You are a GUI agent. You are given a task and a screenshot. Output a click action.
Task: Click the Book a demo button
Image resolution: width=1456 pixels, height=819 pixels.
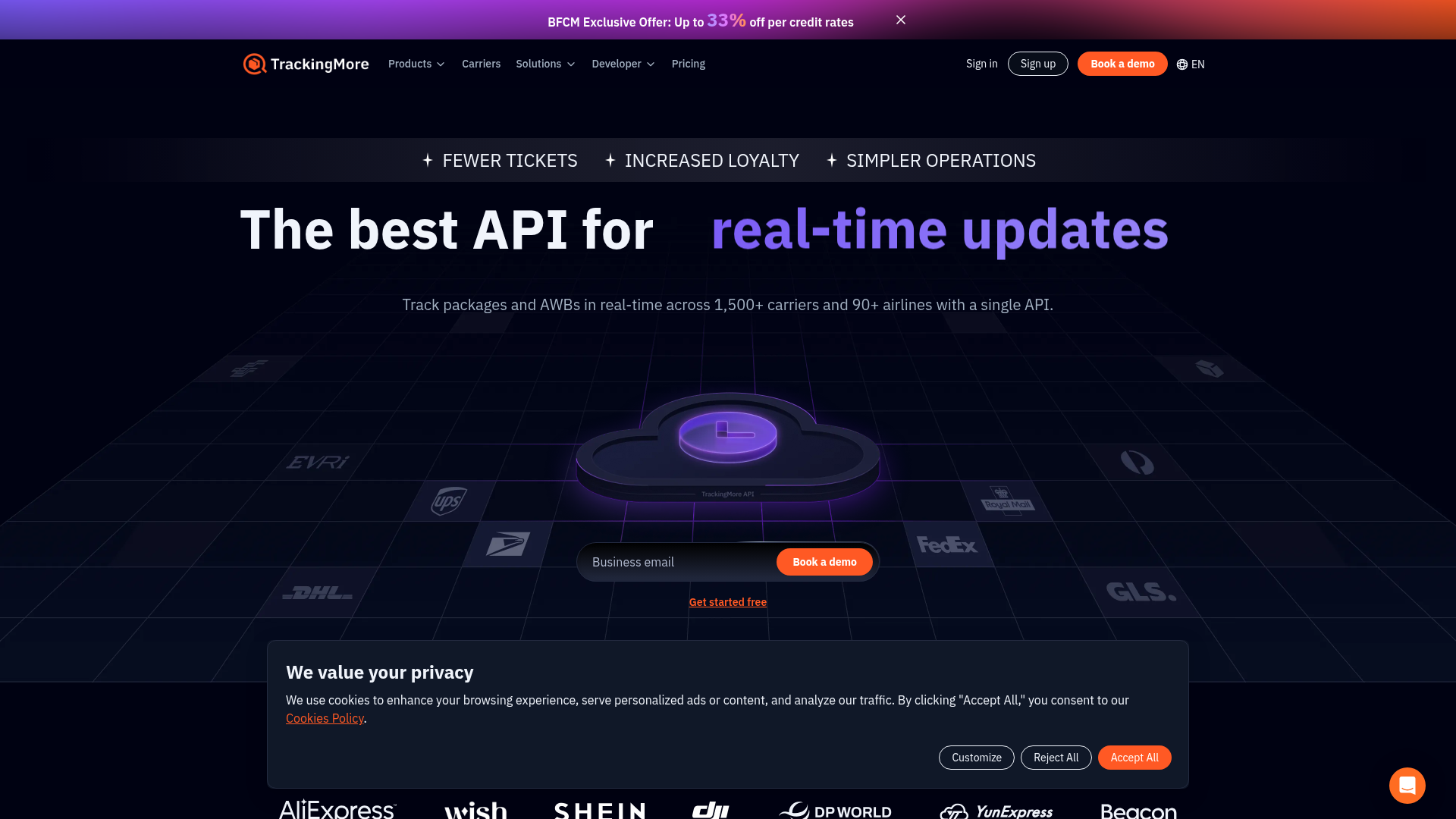click(x=1122, y=64)
